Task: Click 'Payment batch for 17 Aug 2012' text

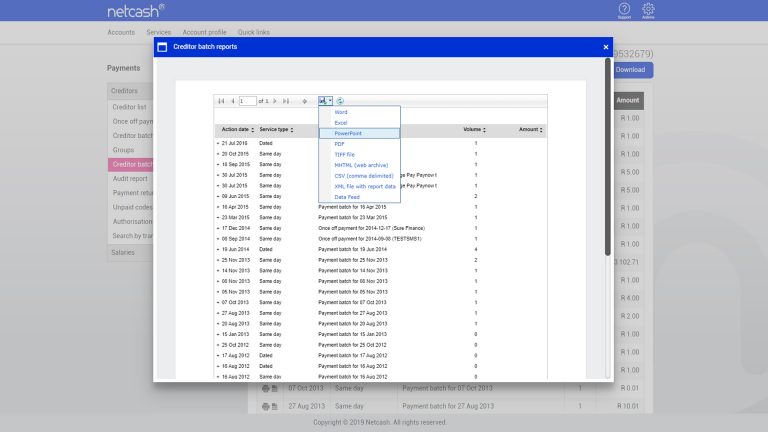Action: [x=353, y=356]
